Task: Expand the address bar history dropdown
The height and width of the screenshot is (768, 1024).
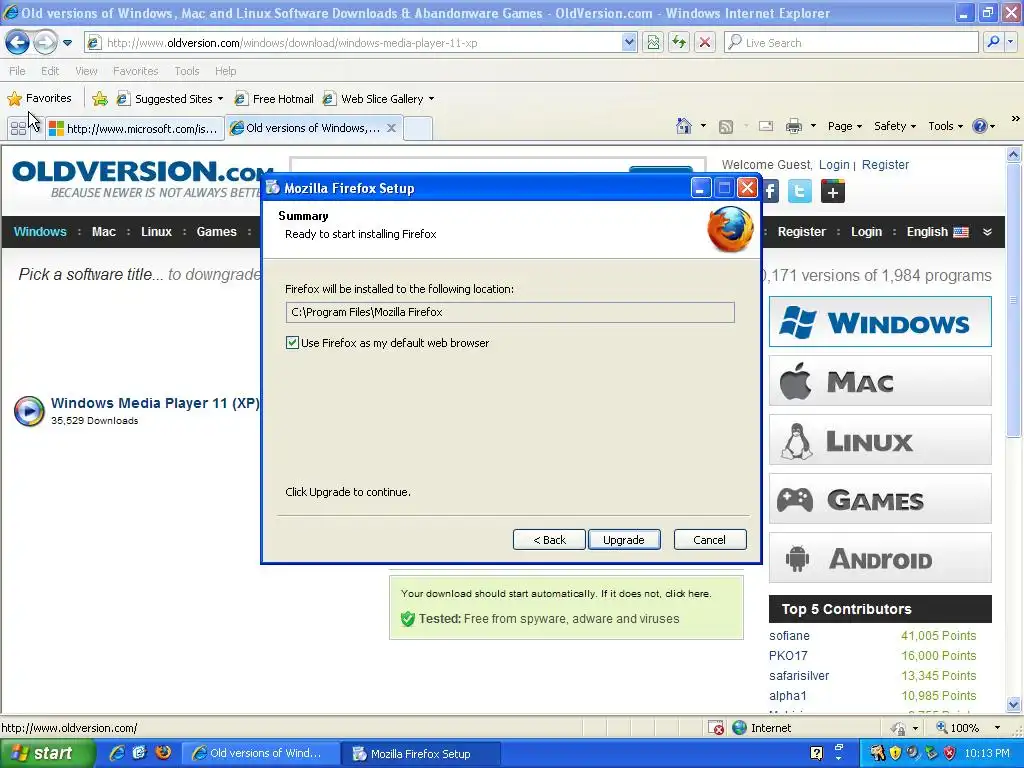Action: pyautogui.click(x=629, y=43)
